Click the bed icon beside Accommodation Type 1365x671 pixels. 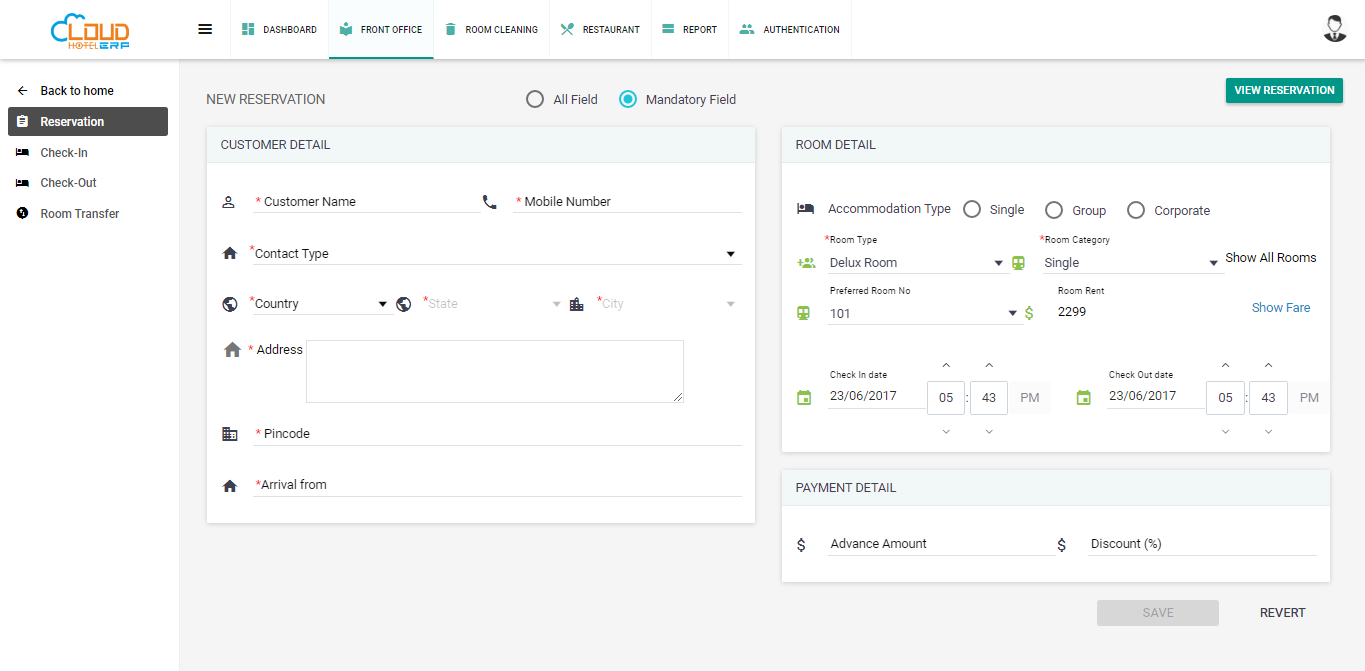pos(805,209)
